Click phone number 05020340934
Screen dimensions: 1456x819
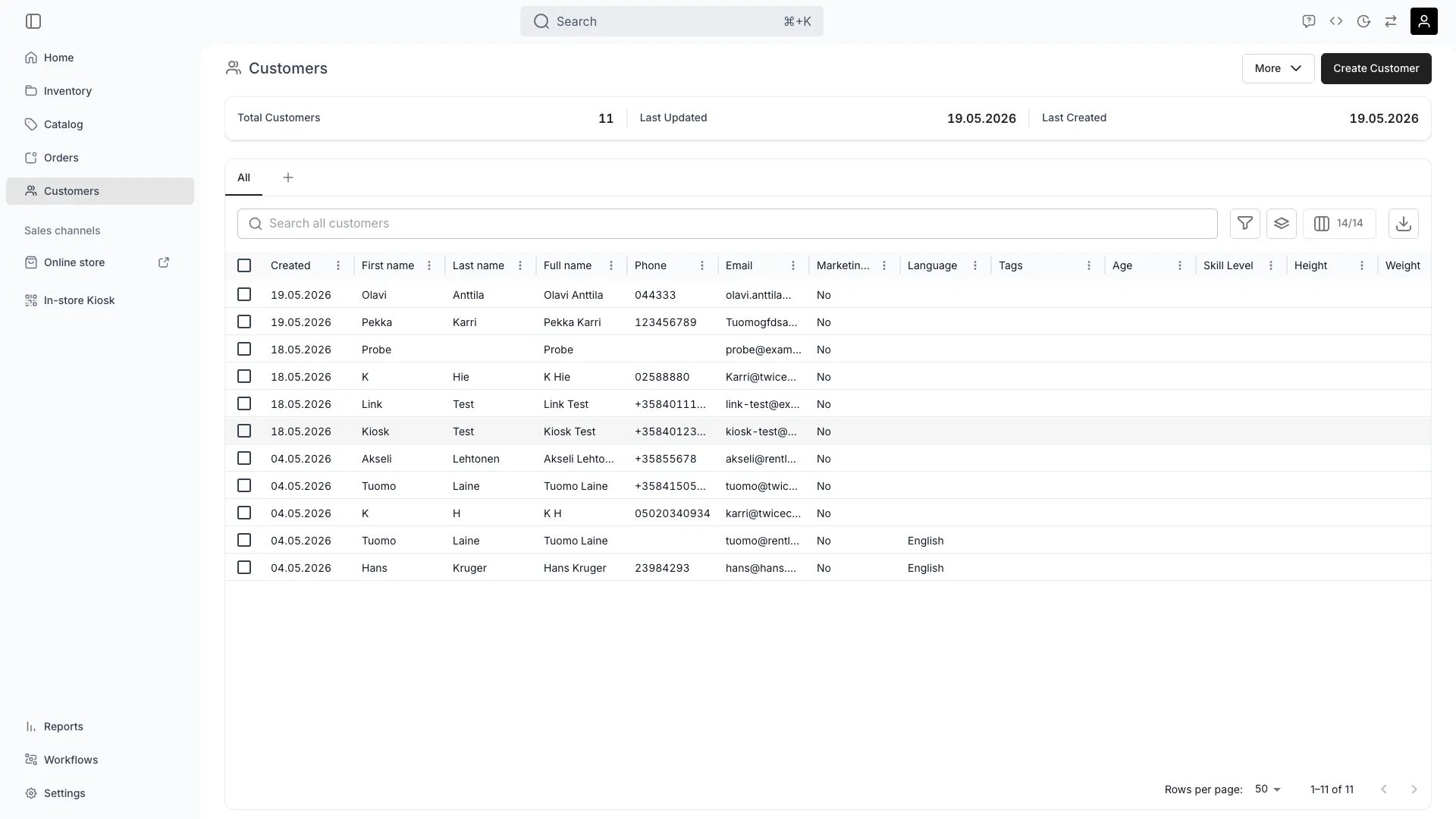click(x=673, y=513)
